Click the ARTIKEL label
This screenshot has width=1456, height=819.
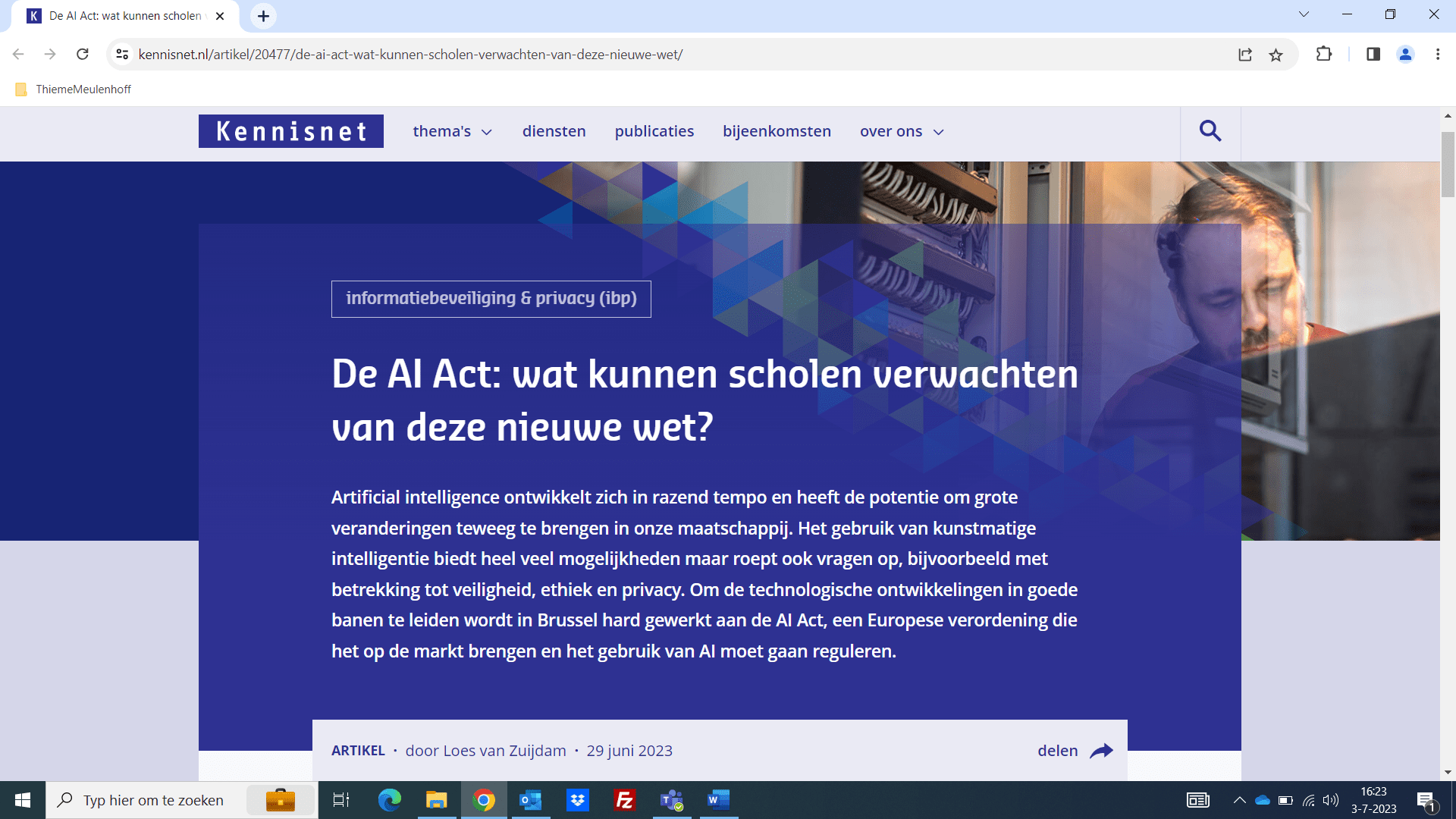coord(358,751)
